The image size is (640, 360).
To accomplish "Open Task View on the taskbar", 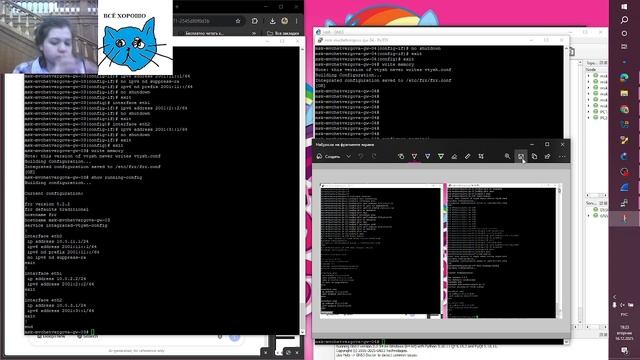I will (624, 47).
